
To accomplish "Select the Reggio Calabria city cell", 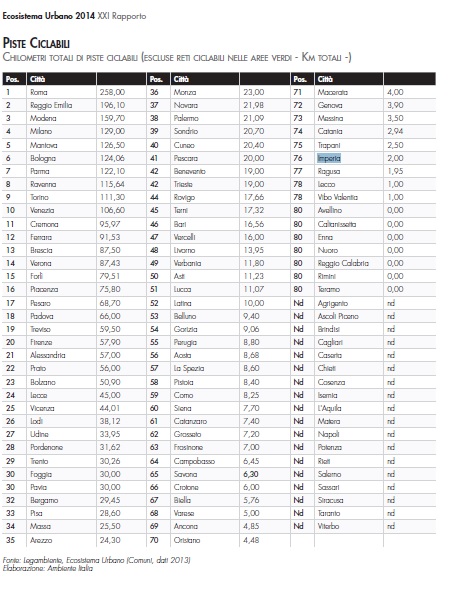I will tap(343, 263).
